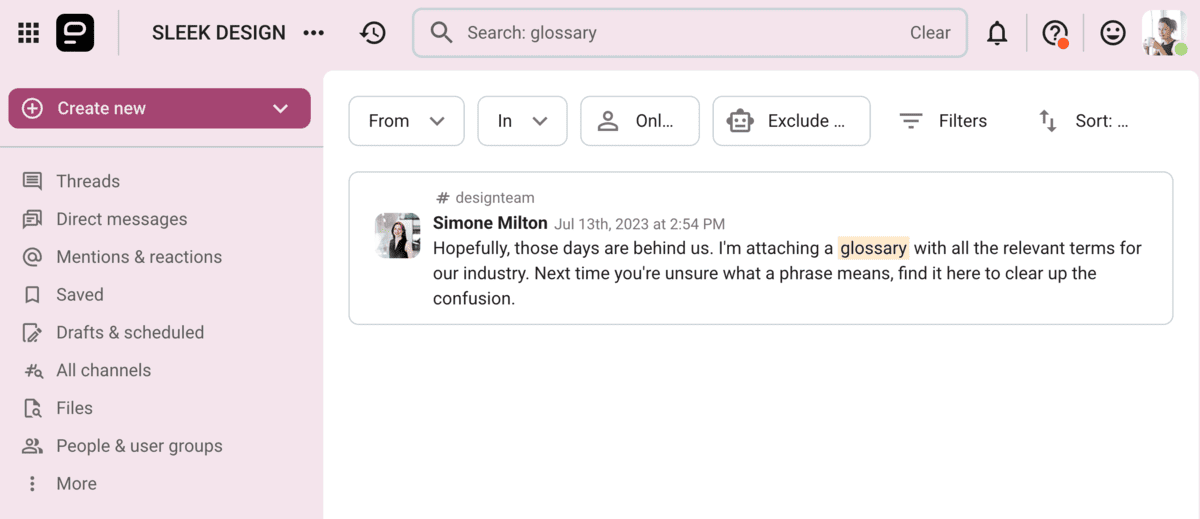1200x519 pixels.
Task: Clear the glossary search
Action: 930,33
